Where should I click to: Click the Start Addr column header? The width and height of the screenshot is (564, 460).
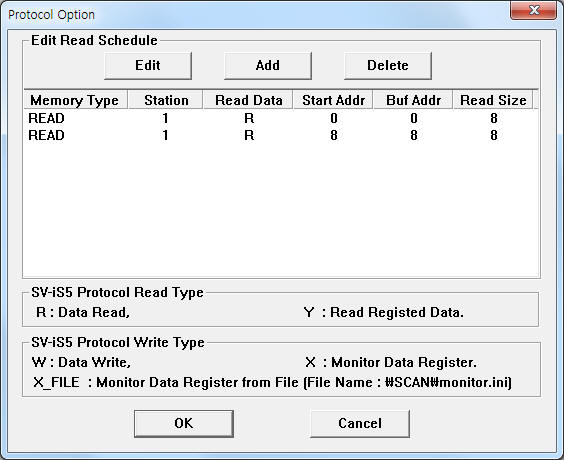coord(333,100)
